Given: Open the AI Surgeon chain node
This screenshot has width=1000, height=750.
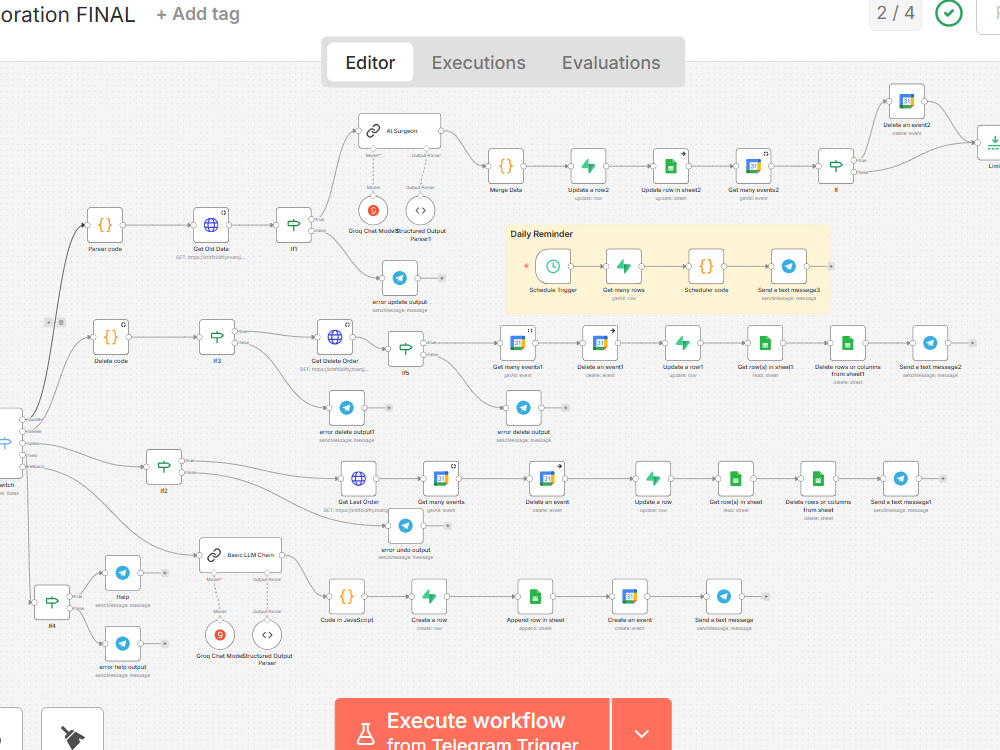Looking at the screenshot, I should [399, 131].
